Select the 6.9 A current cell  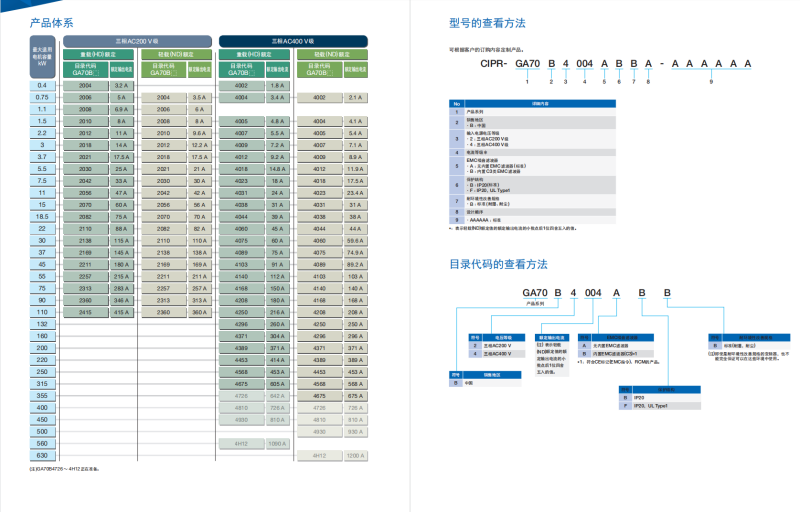(121, 110)
